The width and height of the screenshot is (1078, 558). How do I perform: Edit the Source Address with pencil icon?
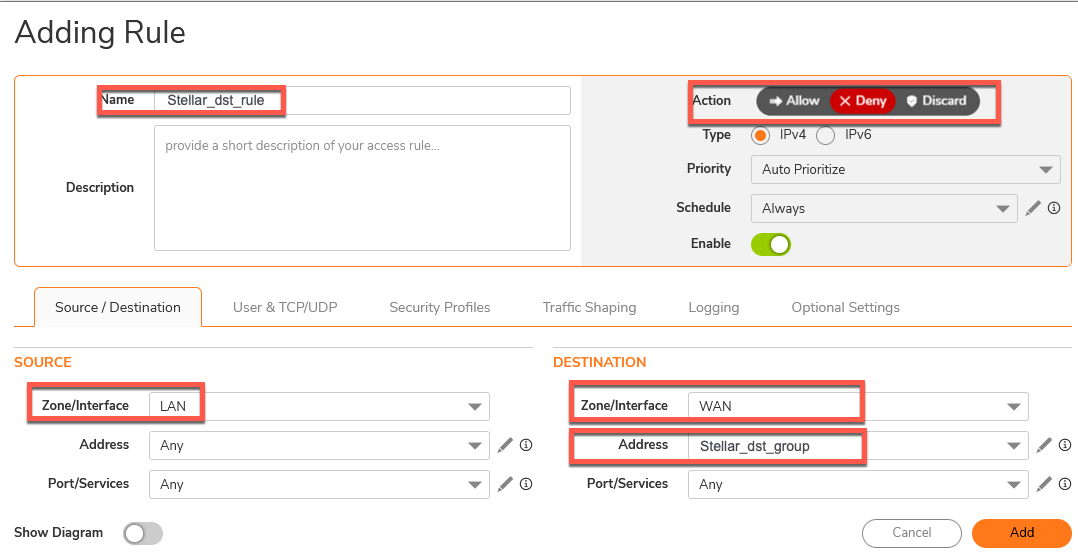coord(505,445)
